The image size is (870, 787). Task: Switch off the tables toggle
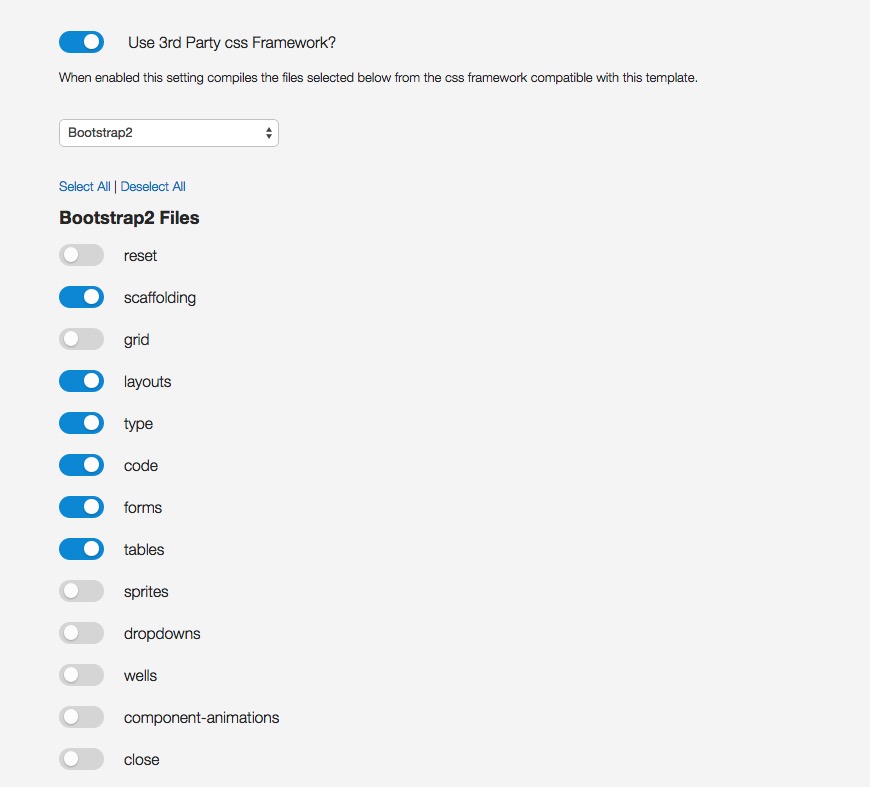(x=81, y=550)
